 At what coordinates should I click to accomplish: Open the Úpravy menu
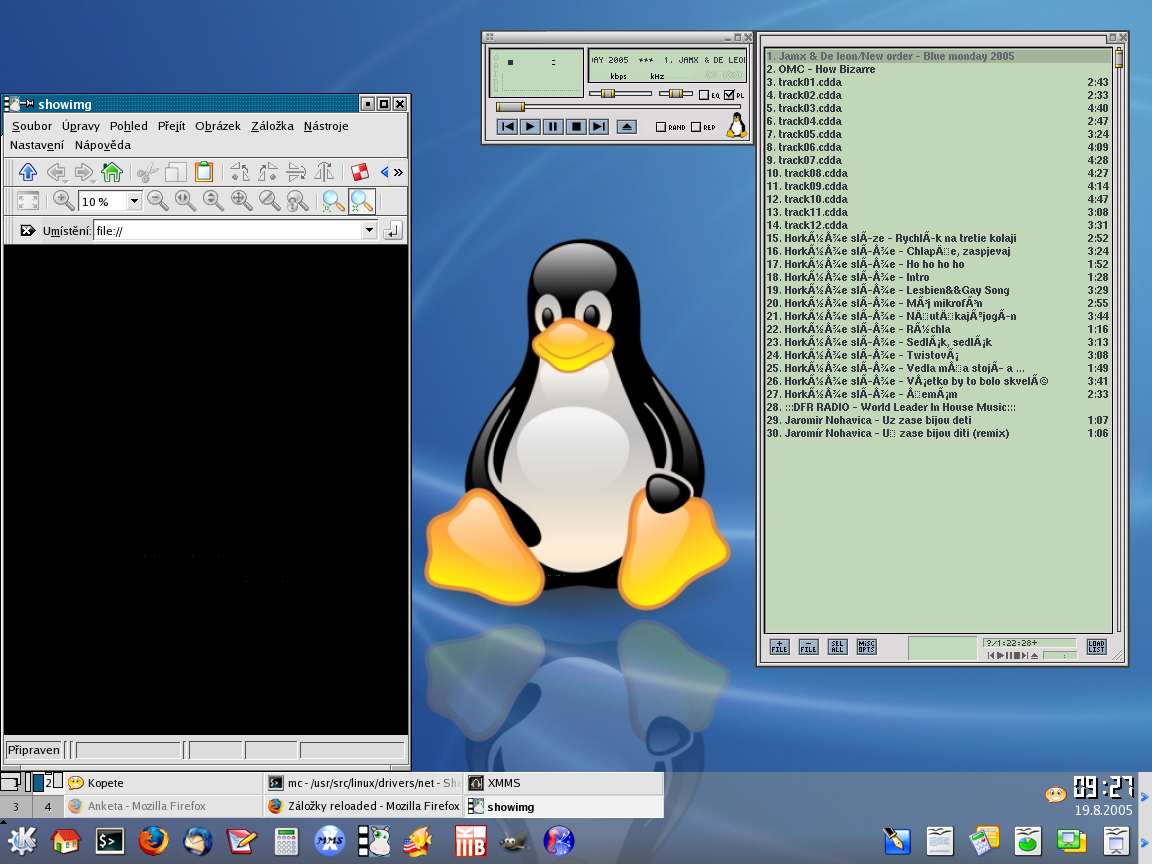click(x=81, y=126)
